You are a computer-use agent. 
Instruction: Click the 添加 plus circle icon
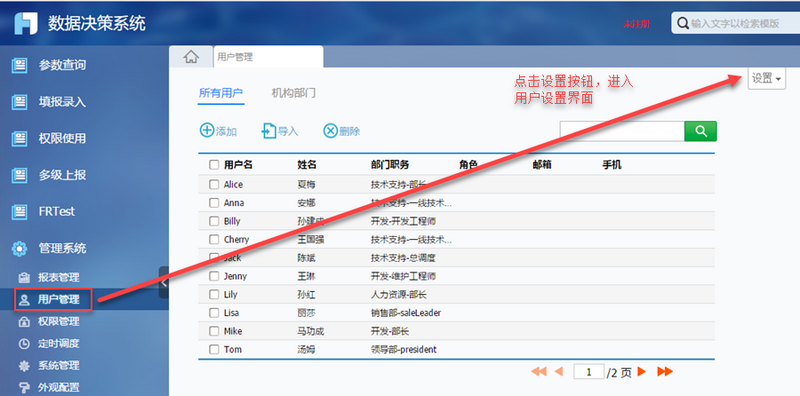click(207, 131)
